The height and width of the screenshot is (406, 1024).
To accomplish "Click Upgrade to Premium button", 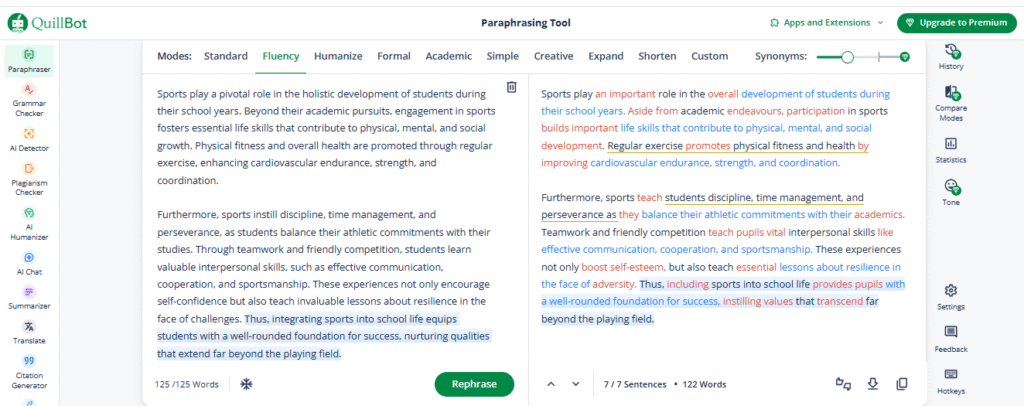I will pyautogui.click(x=956, y=23).
